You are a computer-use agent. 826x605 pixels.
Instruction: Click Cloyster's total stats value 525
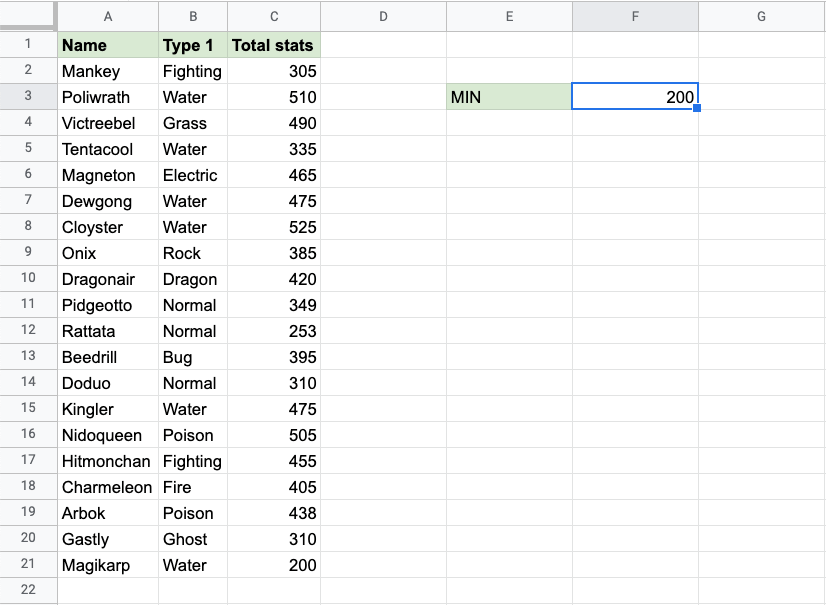pyautogui.click(x=274, y=227)
